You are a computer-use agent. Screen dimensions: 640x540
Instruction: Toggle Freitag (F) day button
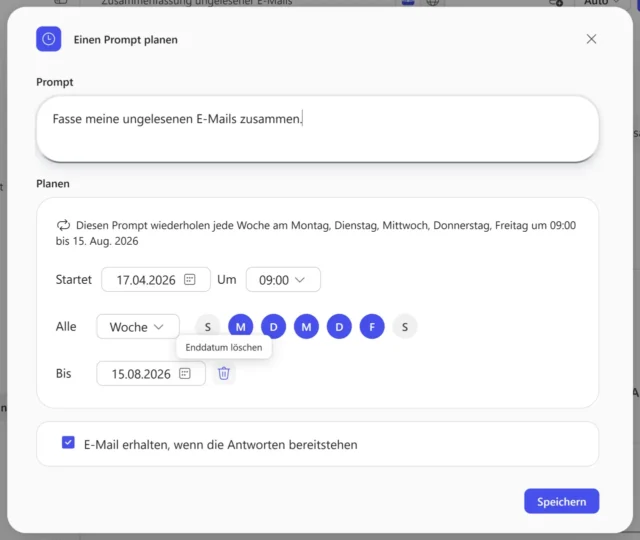pyautogui.click(x=372, y=327)
